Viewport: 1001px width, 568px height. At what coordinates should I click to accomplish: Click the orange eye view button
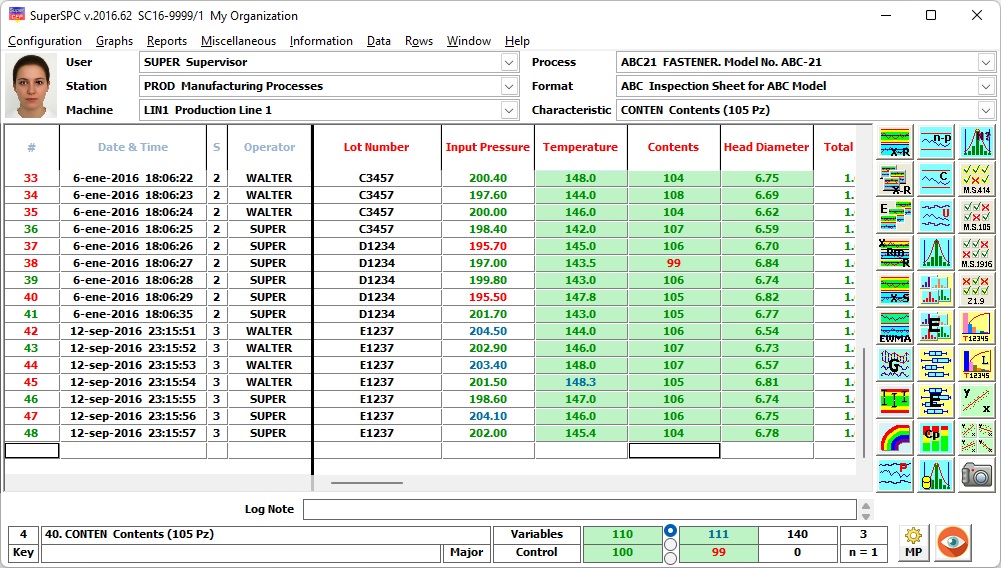(x=953, y=542)
